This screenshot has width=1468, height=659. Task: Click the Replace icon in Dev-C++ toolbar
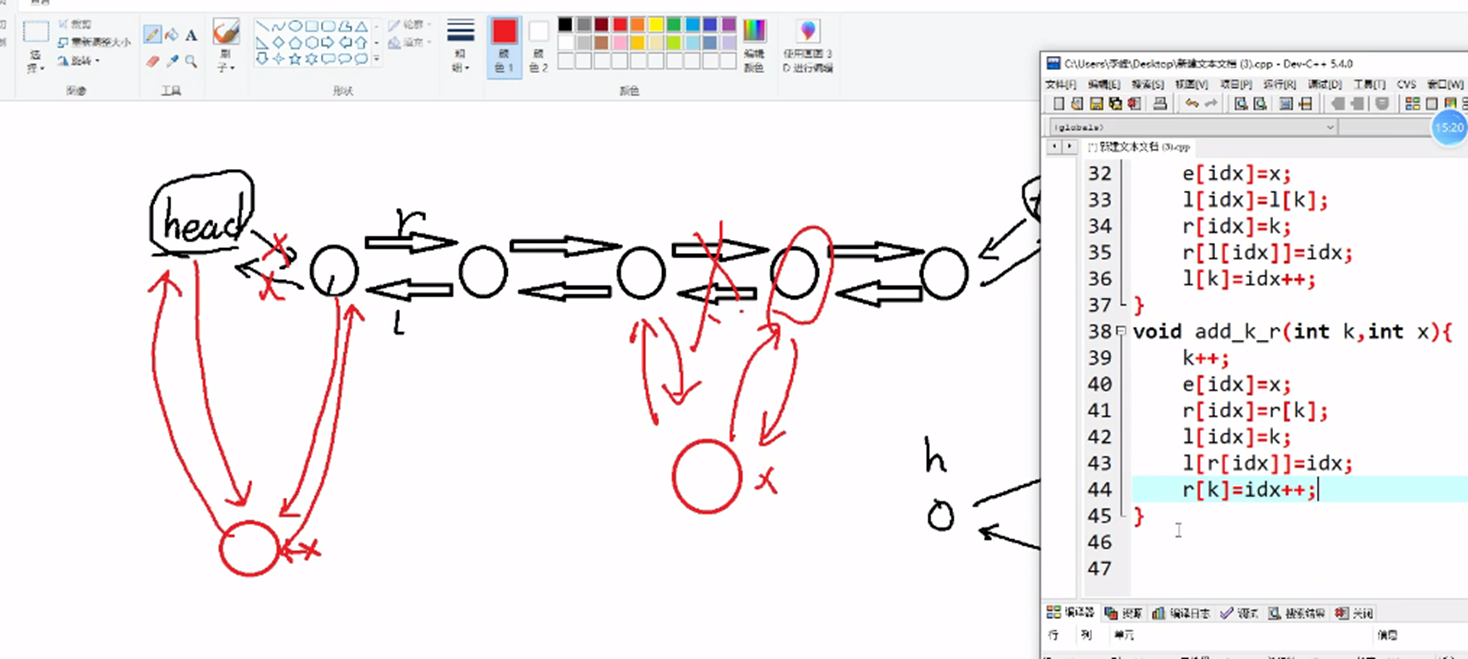click(x=1260, y=104)
